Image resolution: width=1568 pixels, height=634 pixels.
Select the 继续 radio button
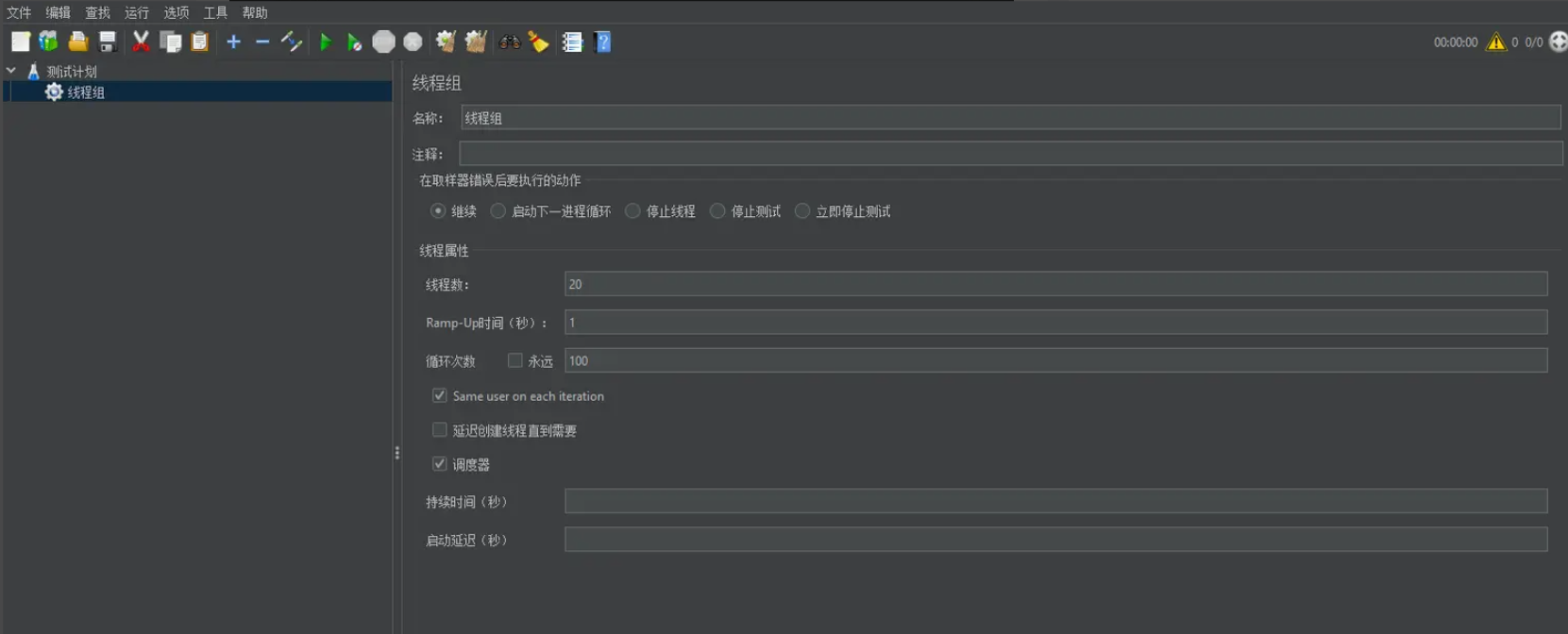pos(438,210)
